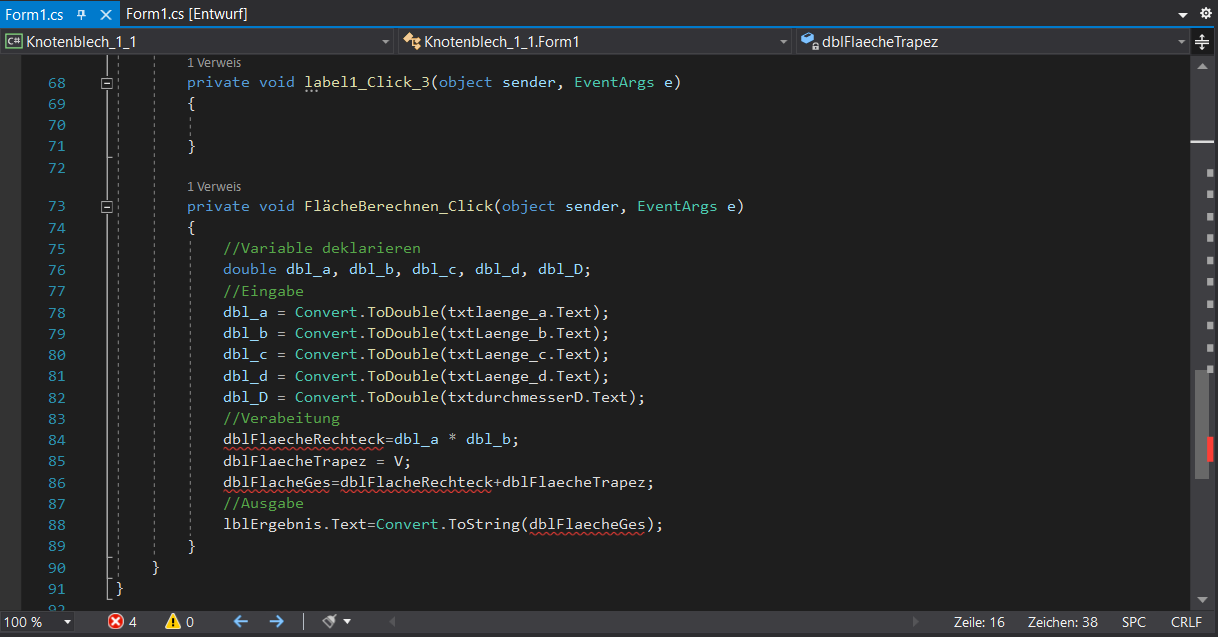Click the CRLF line ending indicator
The width and height of the screenshot is (1218, 637).
(1186, 622)
